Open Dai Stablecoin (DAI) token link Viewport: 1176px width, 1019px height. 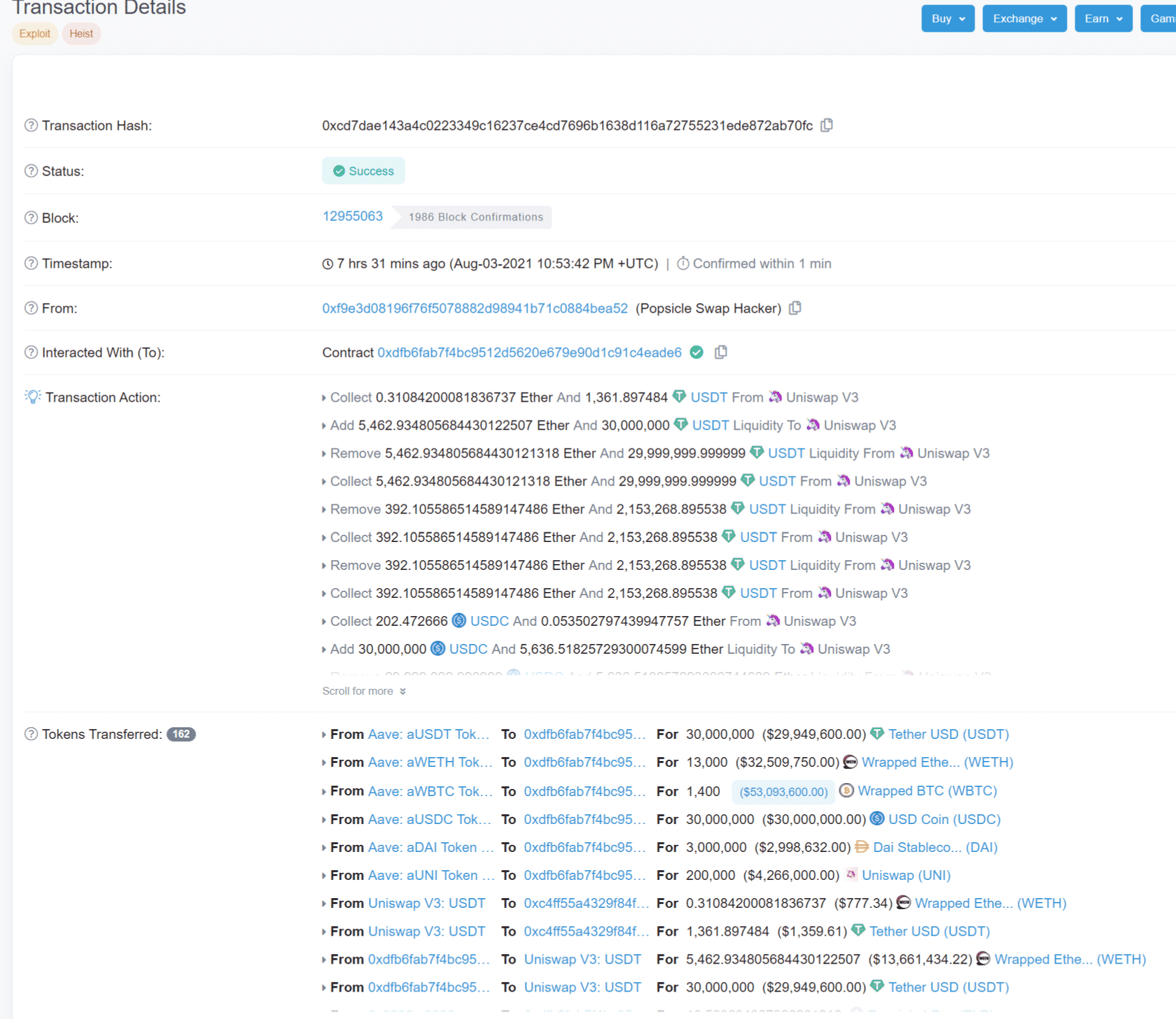935,847
